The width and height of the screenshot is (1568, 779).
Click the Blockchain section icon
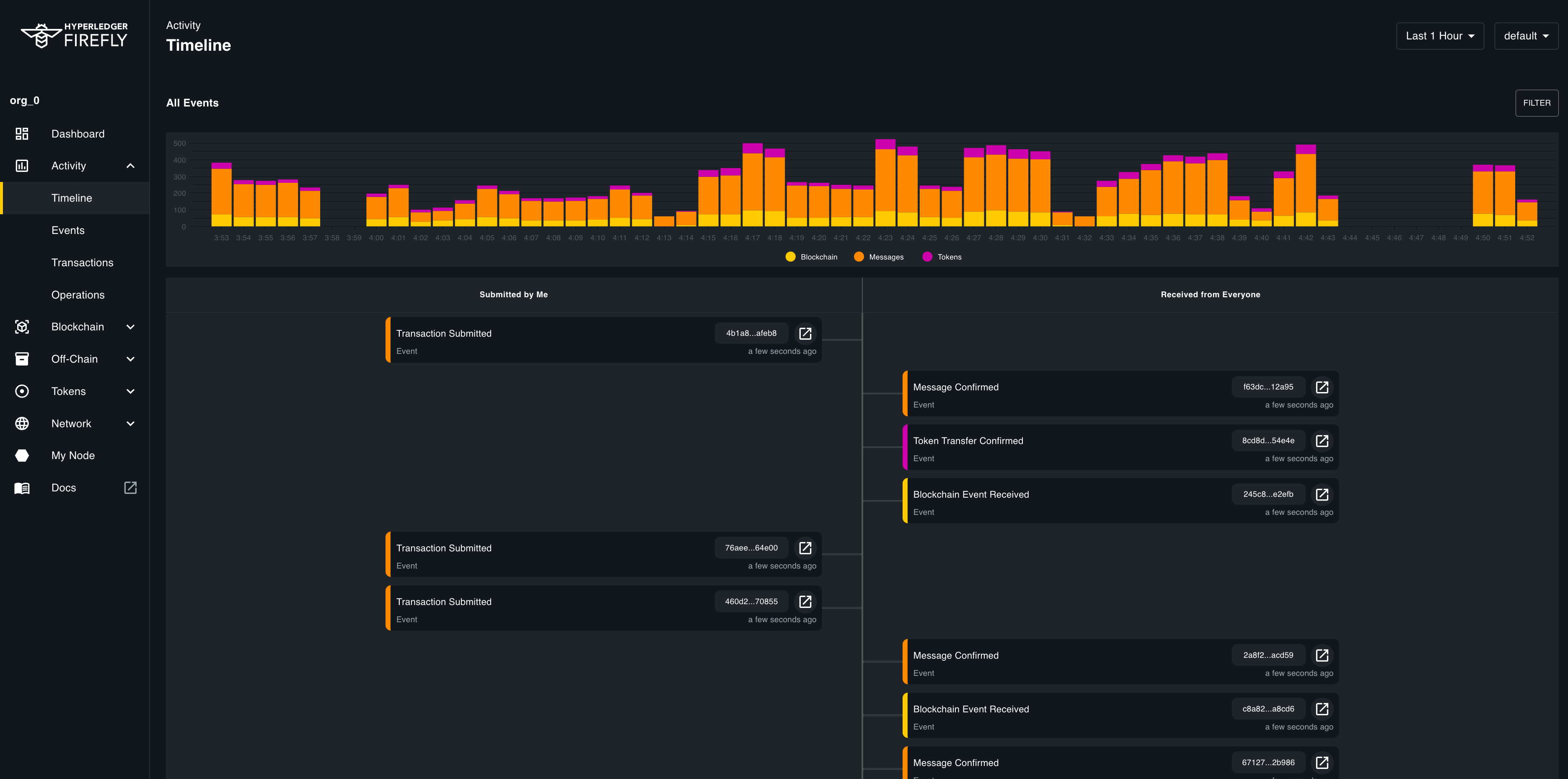click(22, 326)
